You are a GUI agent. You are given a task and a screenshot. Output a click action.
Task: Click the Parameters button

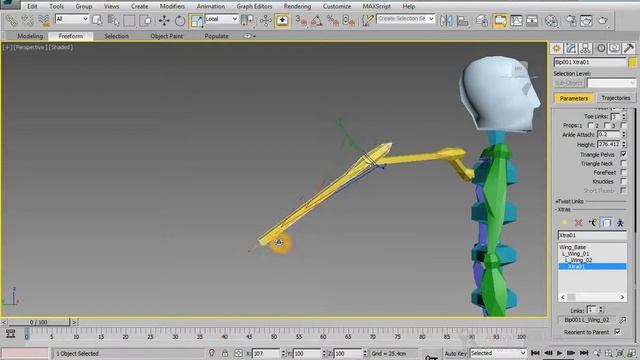click(574, 98)
